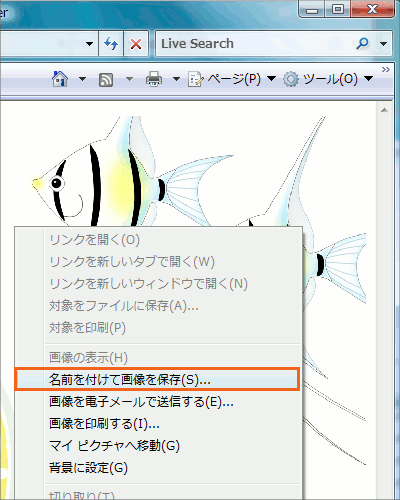The width and height of the screenshot is (400, 500).
Task: Open the ページ(P) dropdown arrow
Action: [x=272, y=79]
